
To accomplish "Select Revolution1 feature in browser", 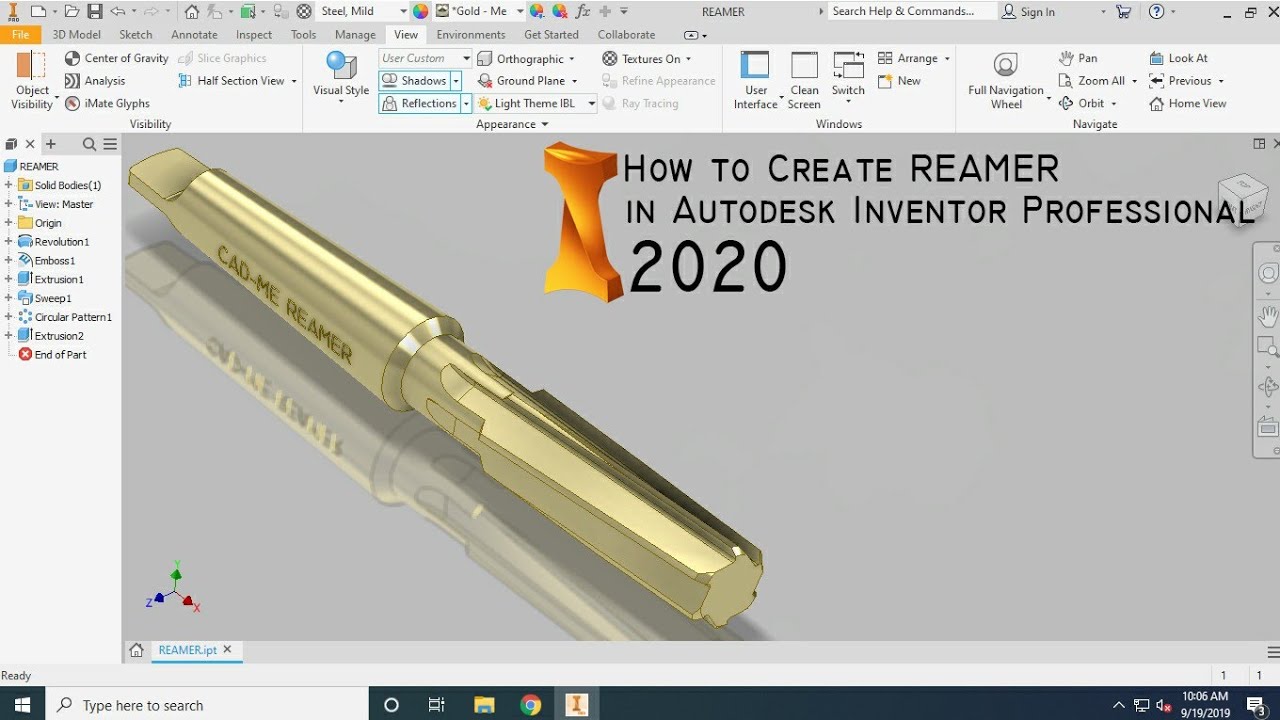I will pos(54,242).
